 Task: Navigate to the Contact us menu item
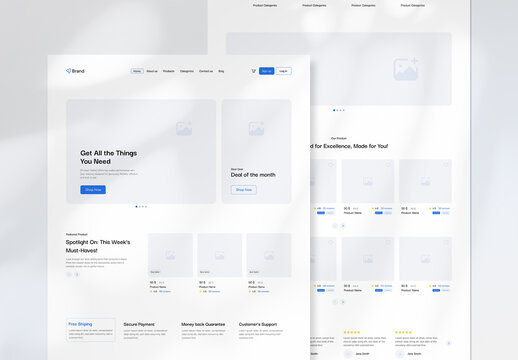point(206,71)
